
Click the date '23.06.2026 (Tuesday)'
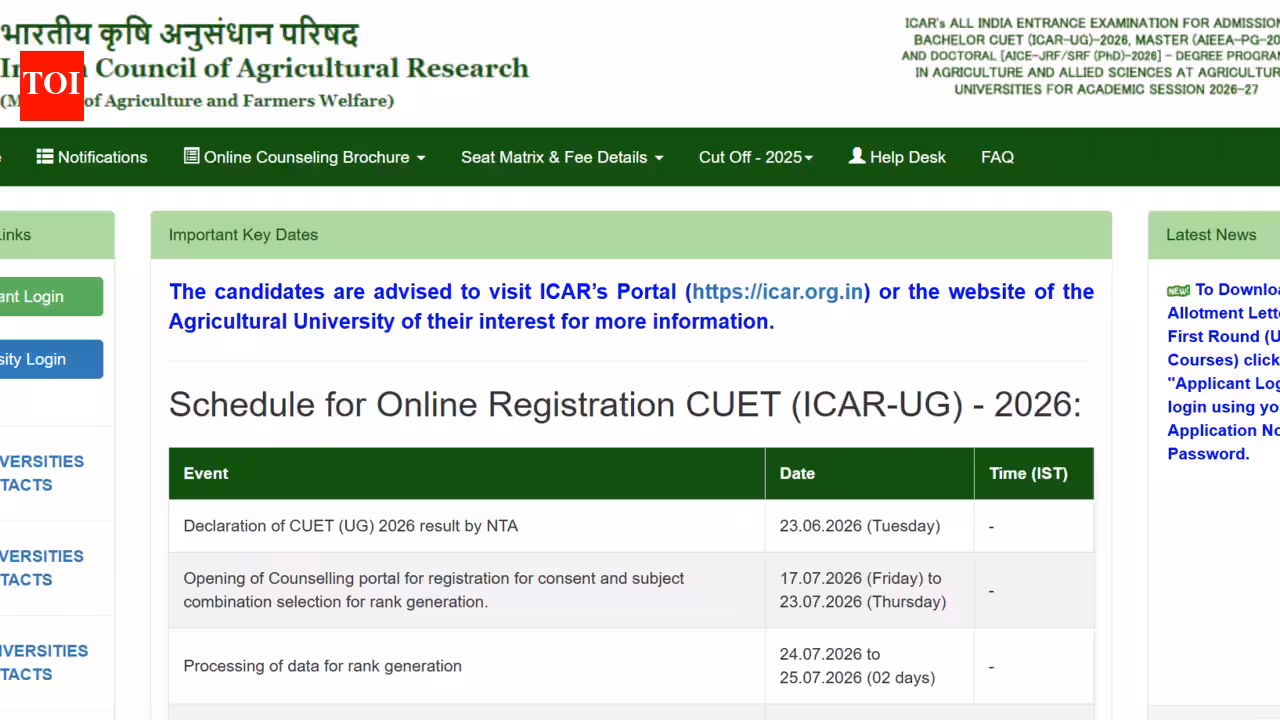[x=860, y=526]
